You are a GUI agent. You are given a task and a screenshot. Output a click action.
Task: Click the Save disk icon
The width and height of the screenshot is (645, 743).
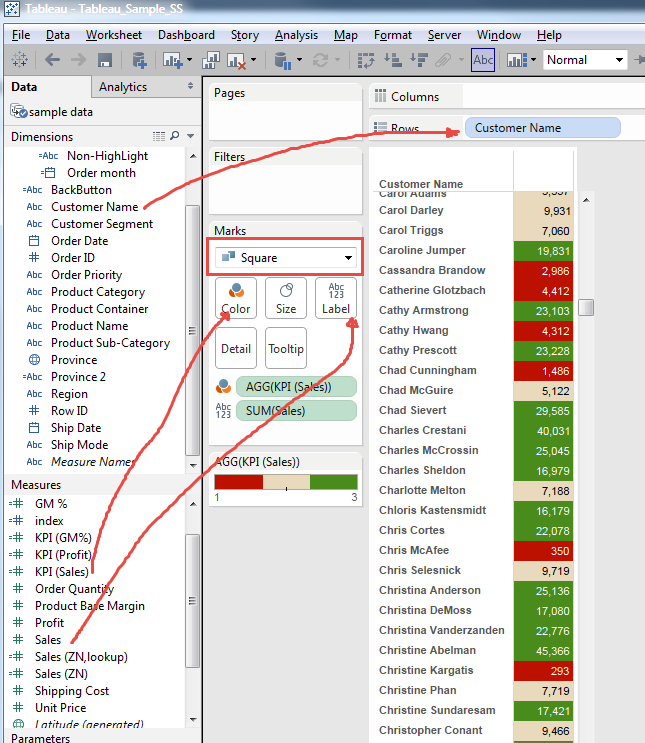coord(105,60)
